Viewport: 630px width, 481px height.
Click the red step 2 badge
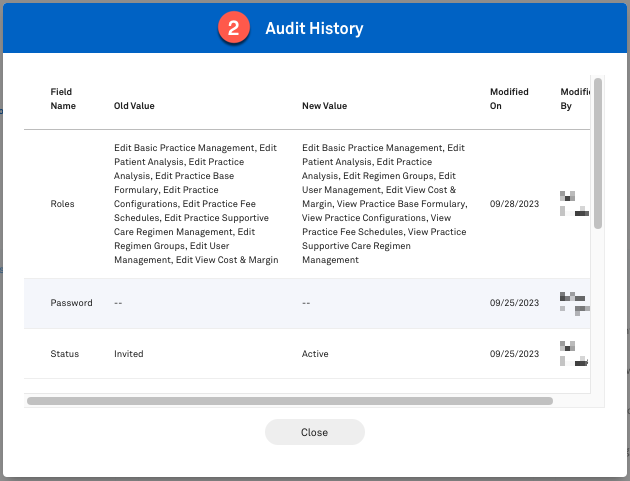coord(232,28)
